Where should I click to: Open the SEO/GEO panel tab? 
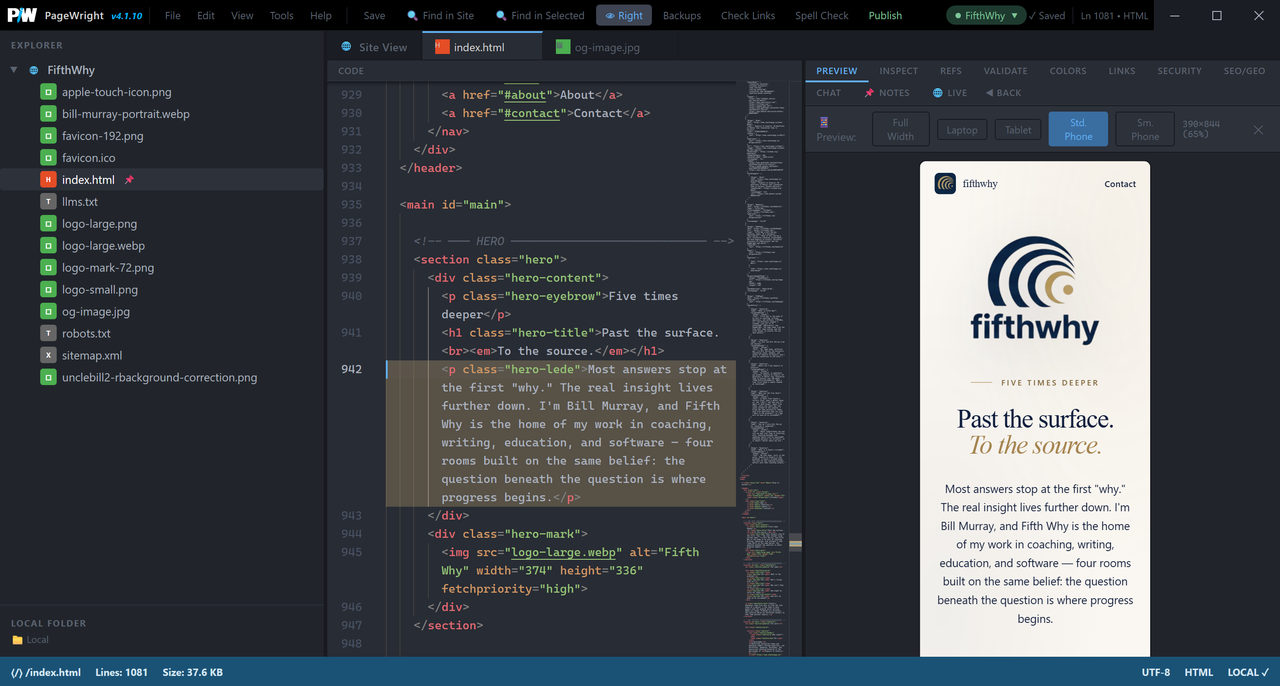point(1245,71)
